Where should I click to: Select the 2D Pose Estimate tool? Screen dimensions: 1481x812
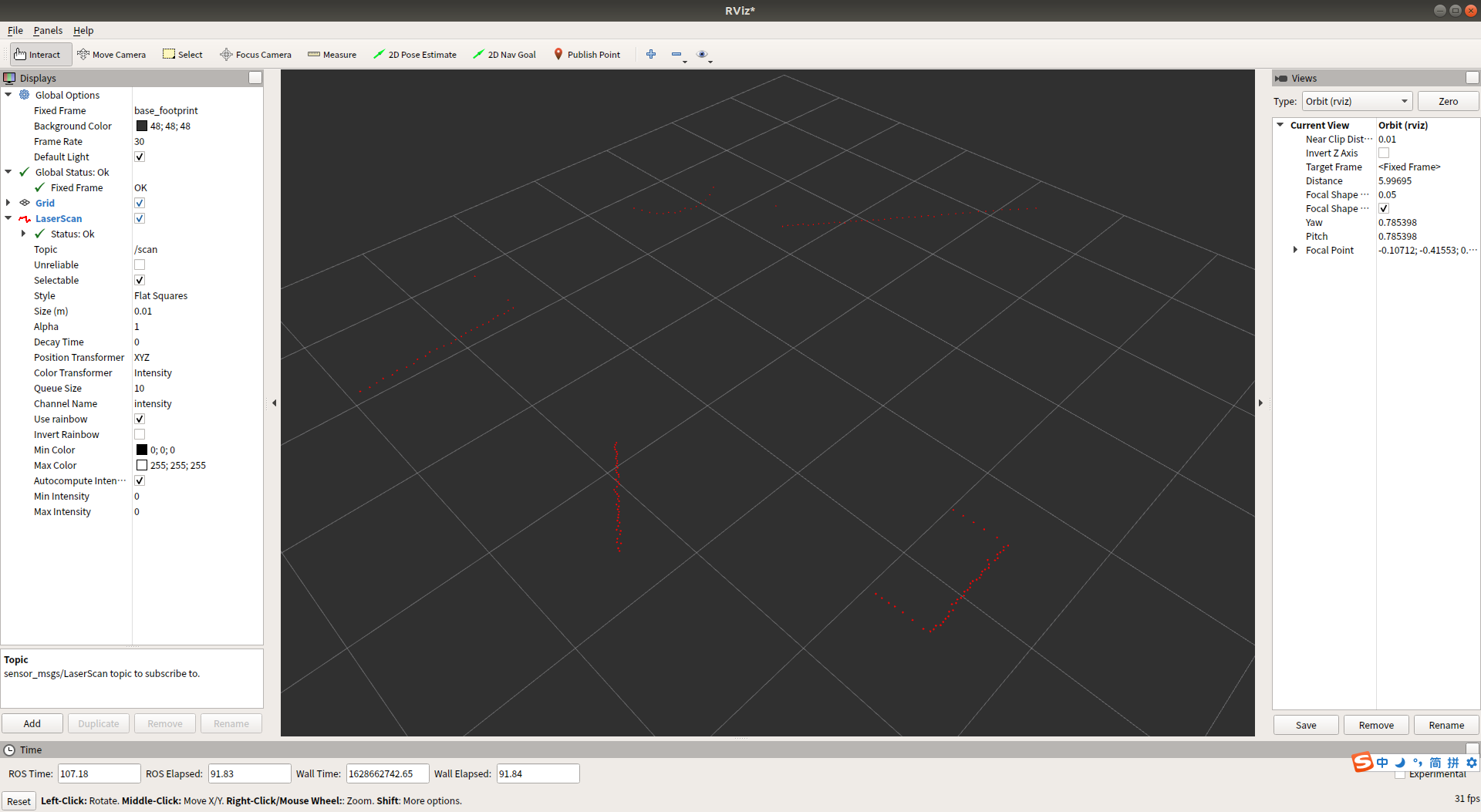point(414,55)
